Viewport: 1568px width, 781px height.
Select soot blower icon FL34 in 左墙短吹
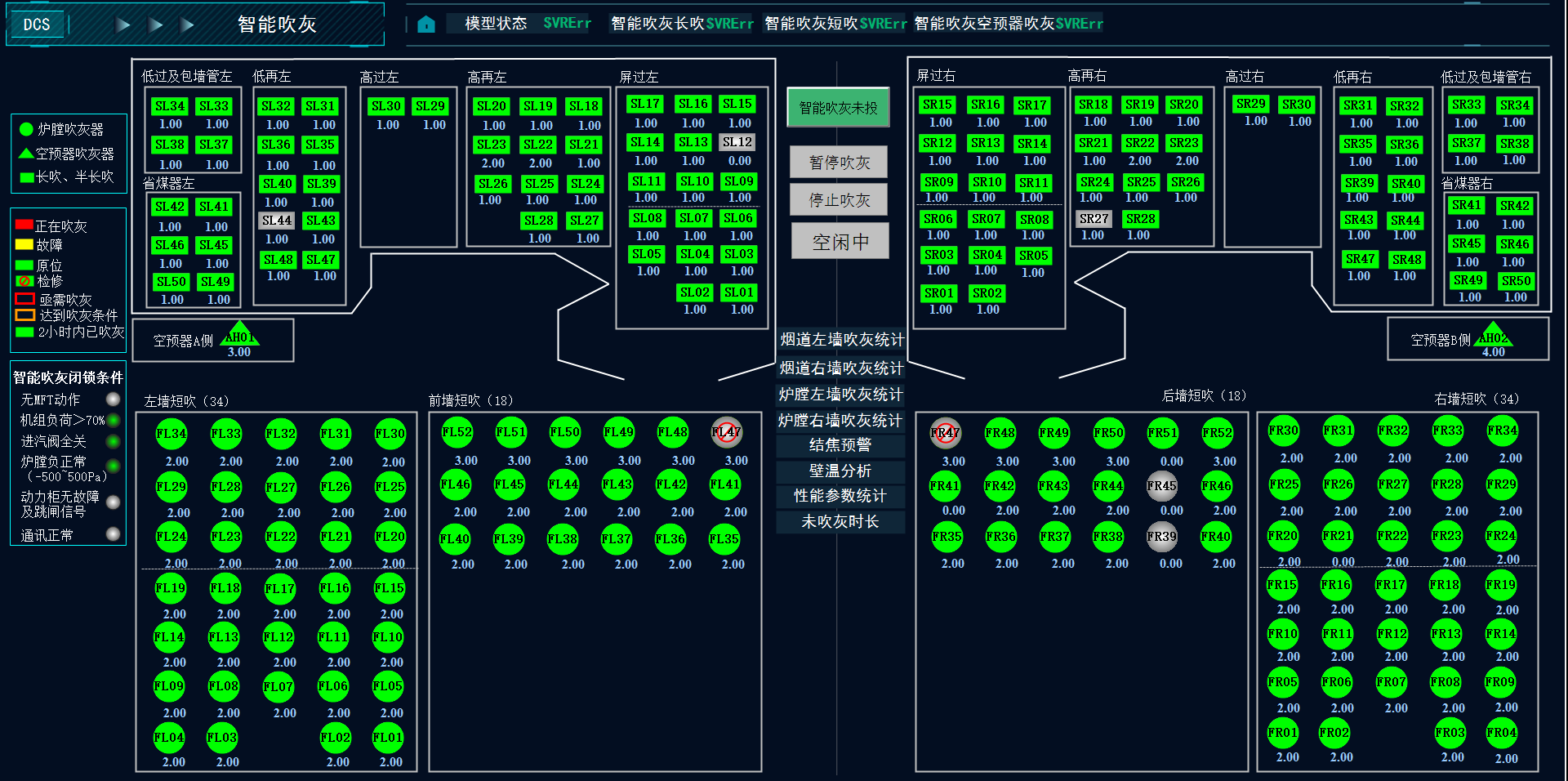click(170, 434)
